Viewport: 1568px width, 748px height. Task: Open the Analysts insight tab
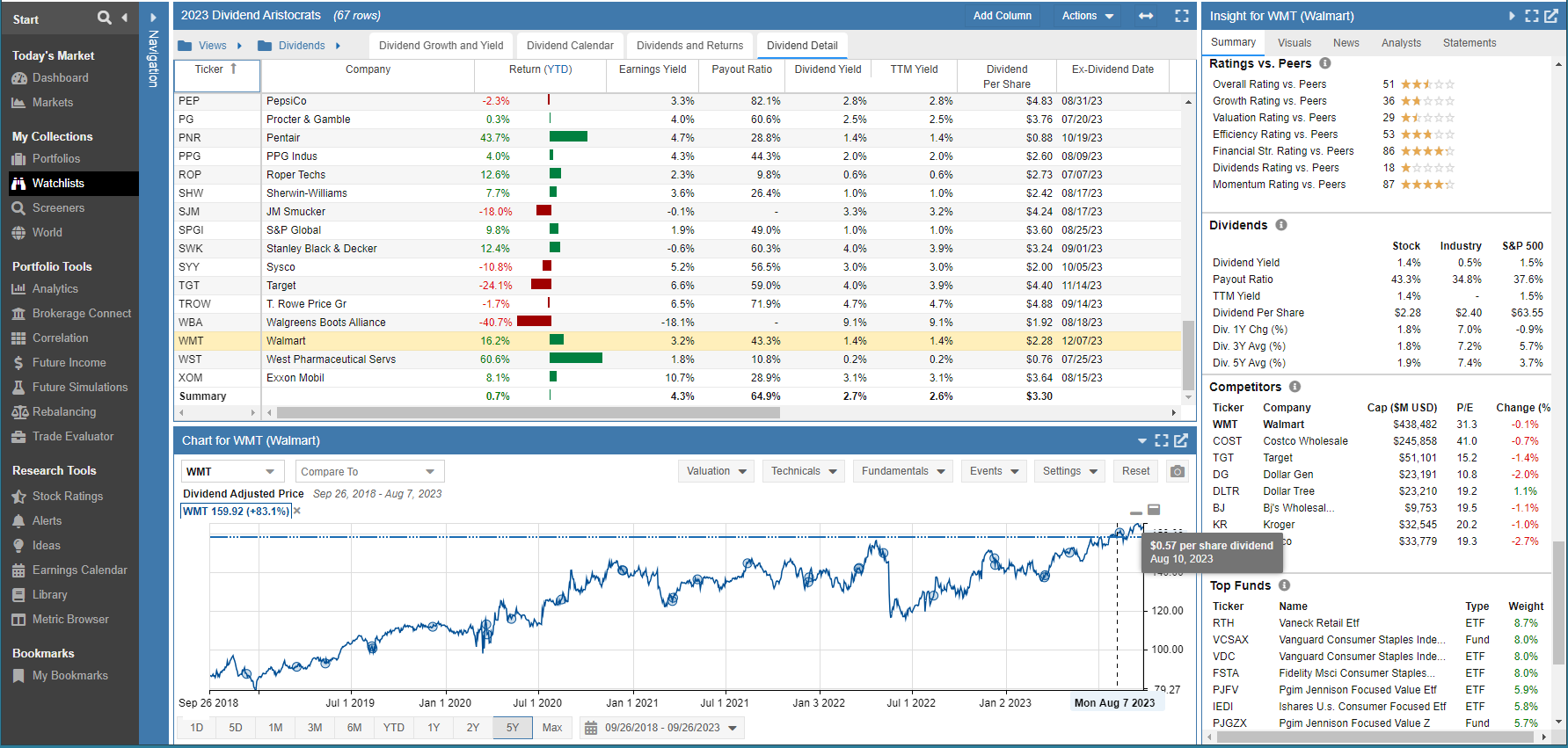tap(1401, 42)
